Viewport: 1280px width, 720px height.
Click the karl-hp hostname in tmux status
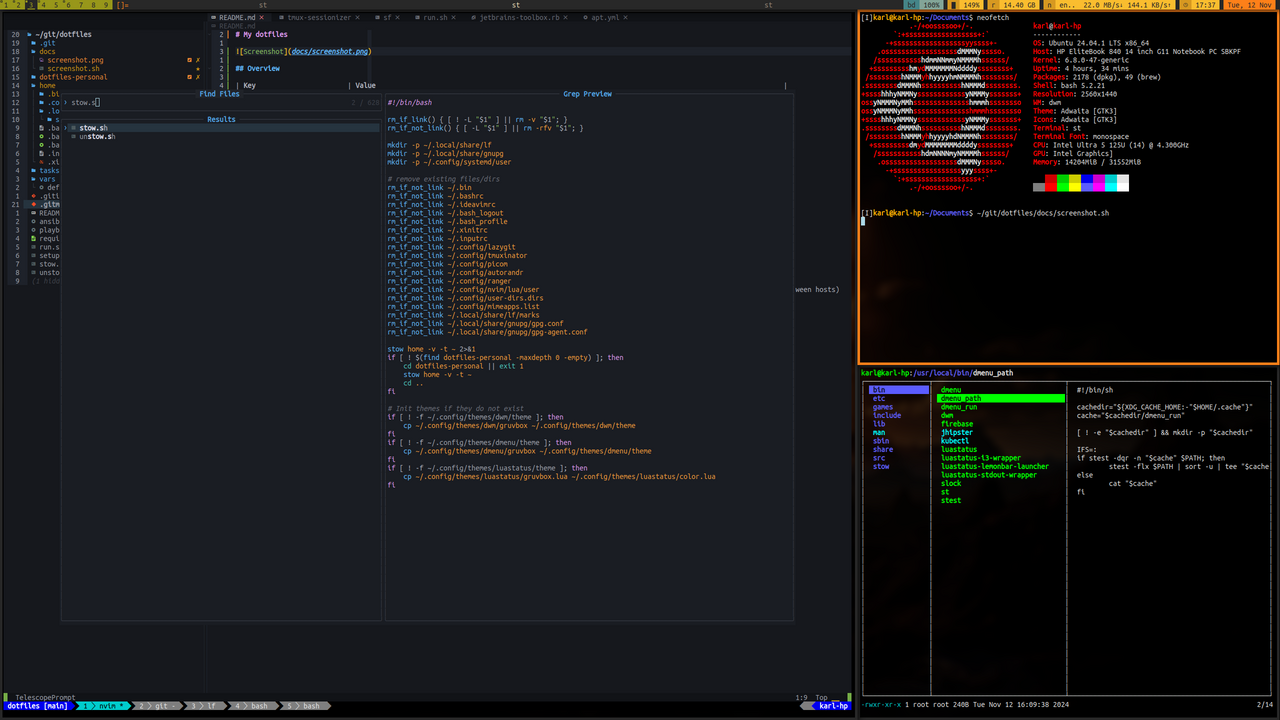[x=833, y=706]
